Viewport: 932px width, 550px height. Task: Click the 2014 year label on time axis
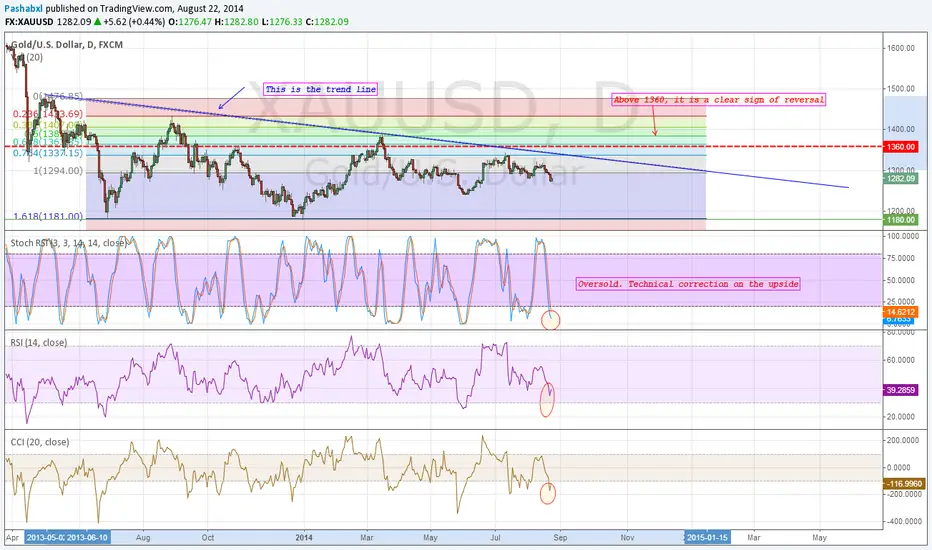[304, 538]
